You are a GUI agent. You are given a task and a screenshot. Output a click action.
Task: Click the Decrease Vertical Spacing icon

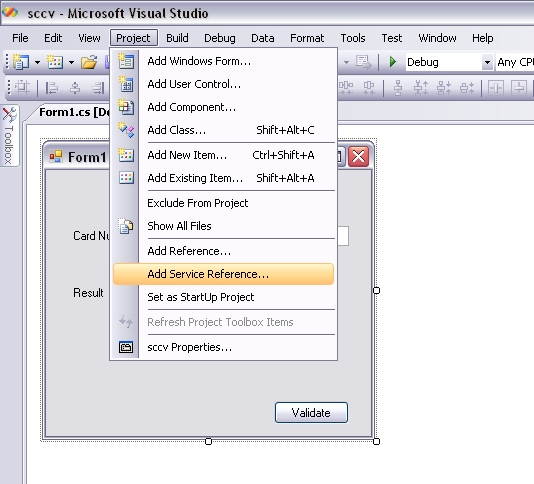click(444, 88)
